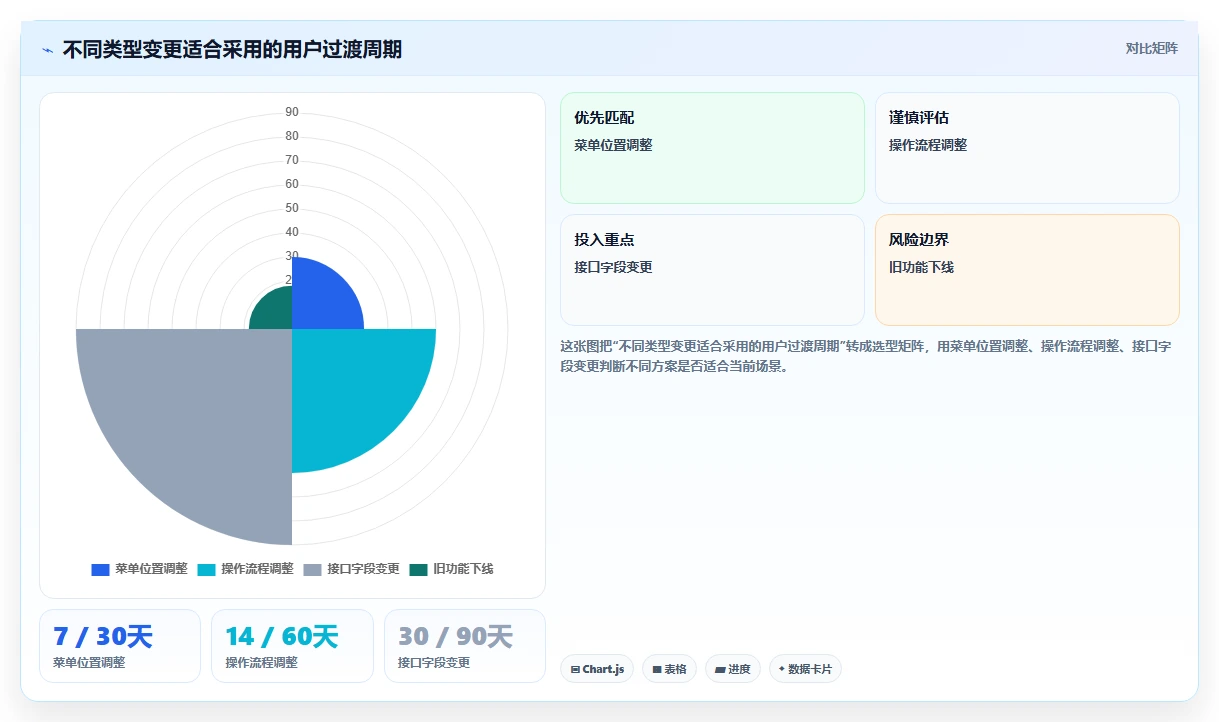Select the dark green 旧功能下线 chart segment
This screenshot has height=722, width=1219.
[x=275, y=312]
